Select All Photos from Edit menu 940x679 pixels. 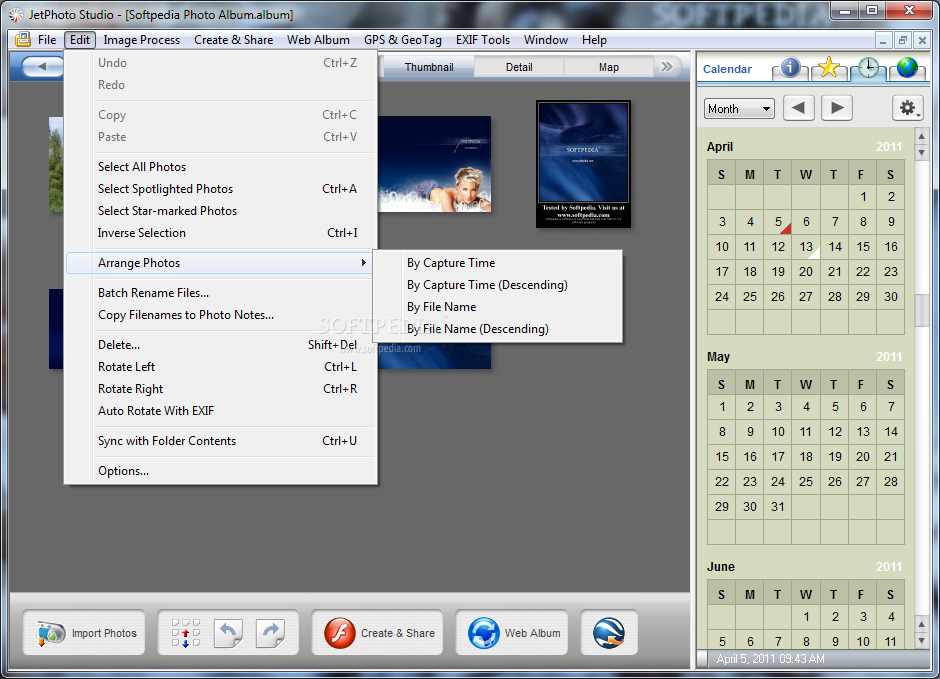click(221, 167)
